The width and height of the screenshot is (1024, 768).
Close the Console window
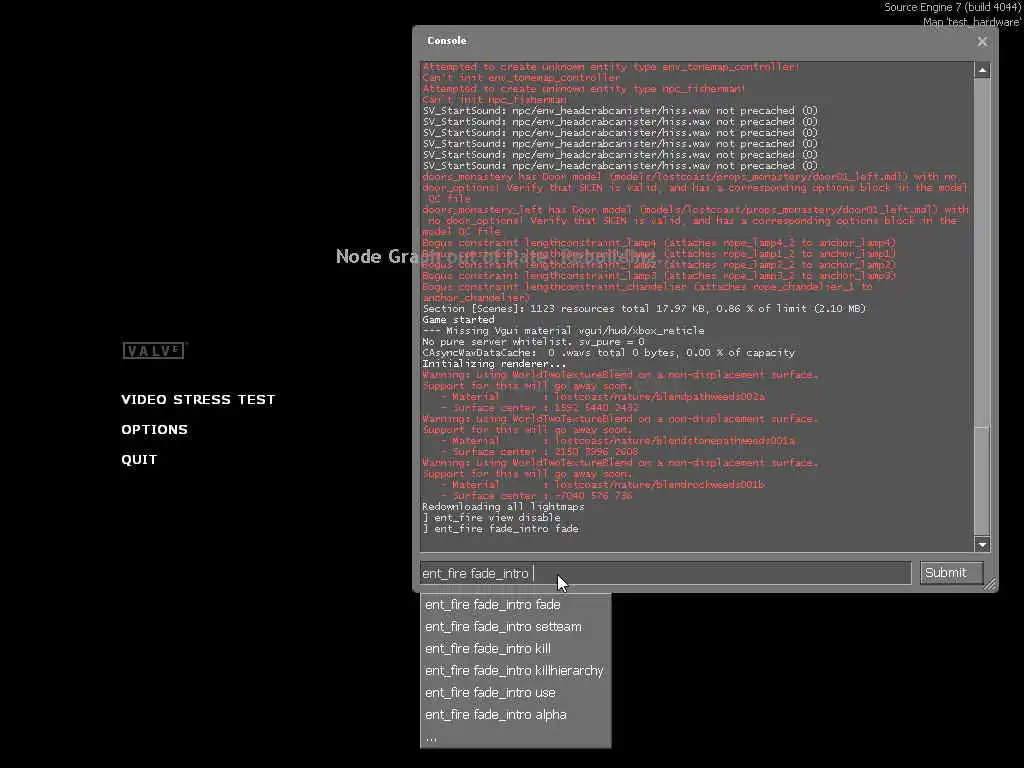[x=982, y=42]
